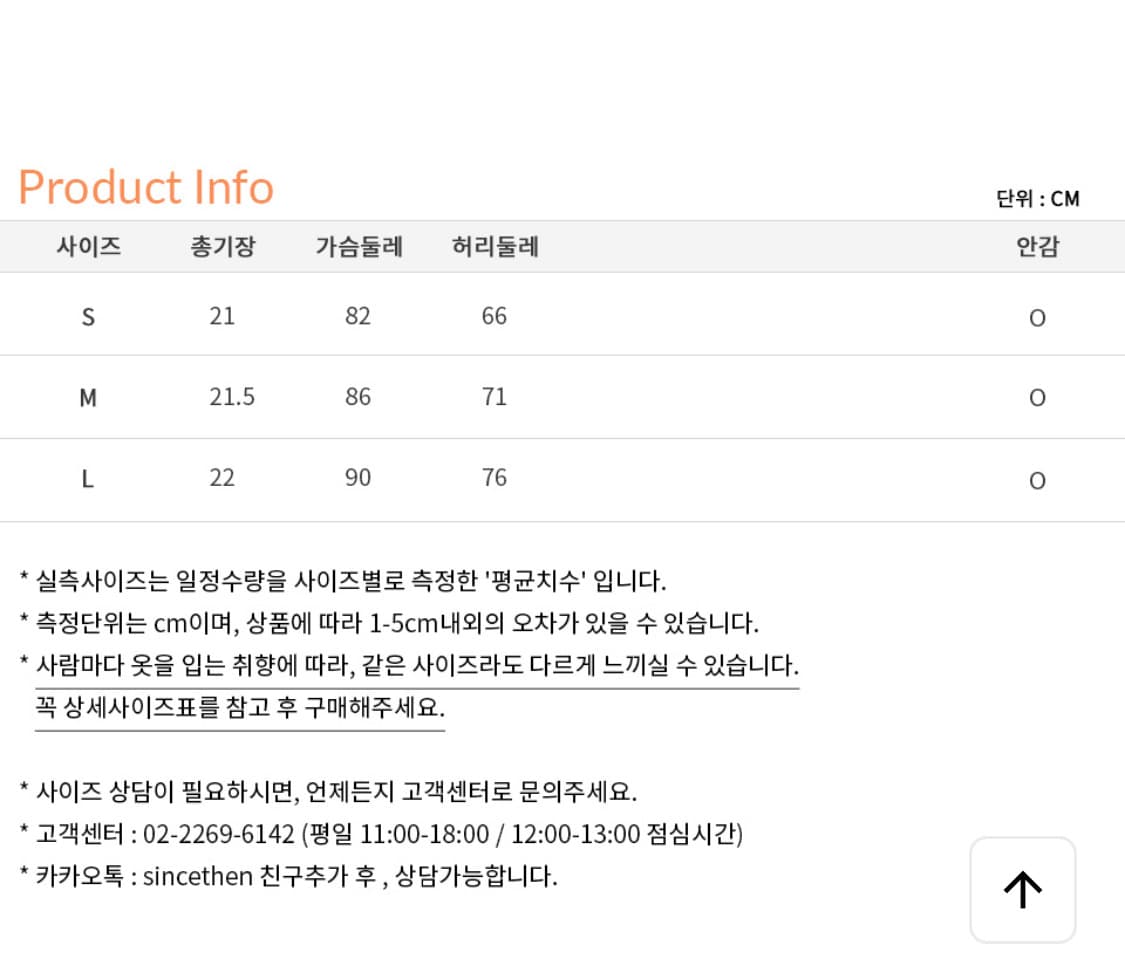This screenshot has width=1125, height=978.
Task: Click the underlined 꼭 상세사이즈표를 참고 notice
Action: [x=240, y=708]
